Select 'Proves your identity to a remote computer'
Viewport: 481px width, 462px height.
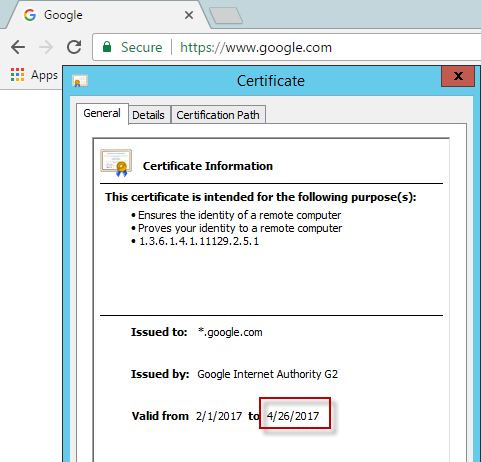[240, 228]
